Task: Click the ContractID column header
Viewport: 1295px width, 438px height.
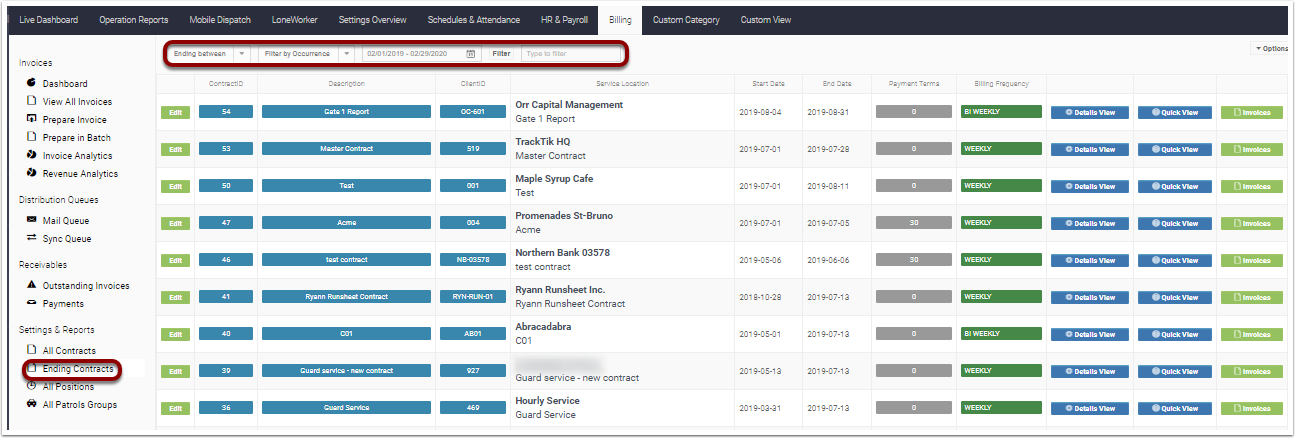Action: click(x=226, y=84)
